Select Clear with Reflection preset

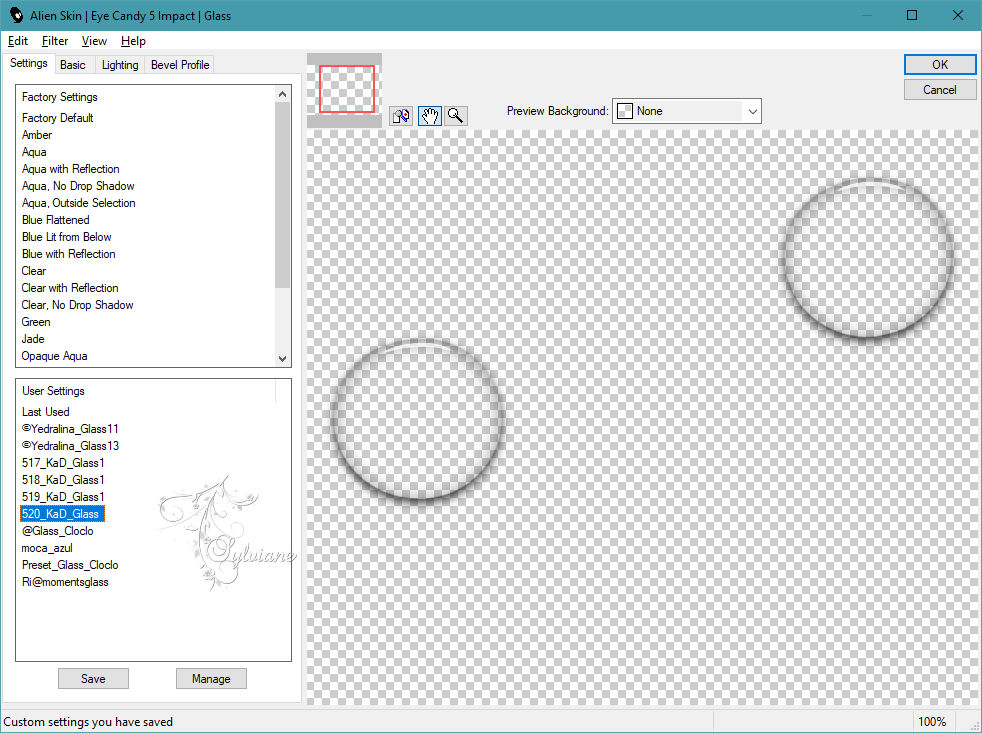[70, 288]
